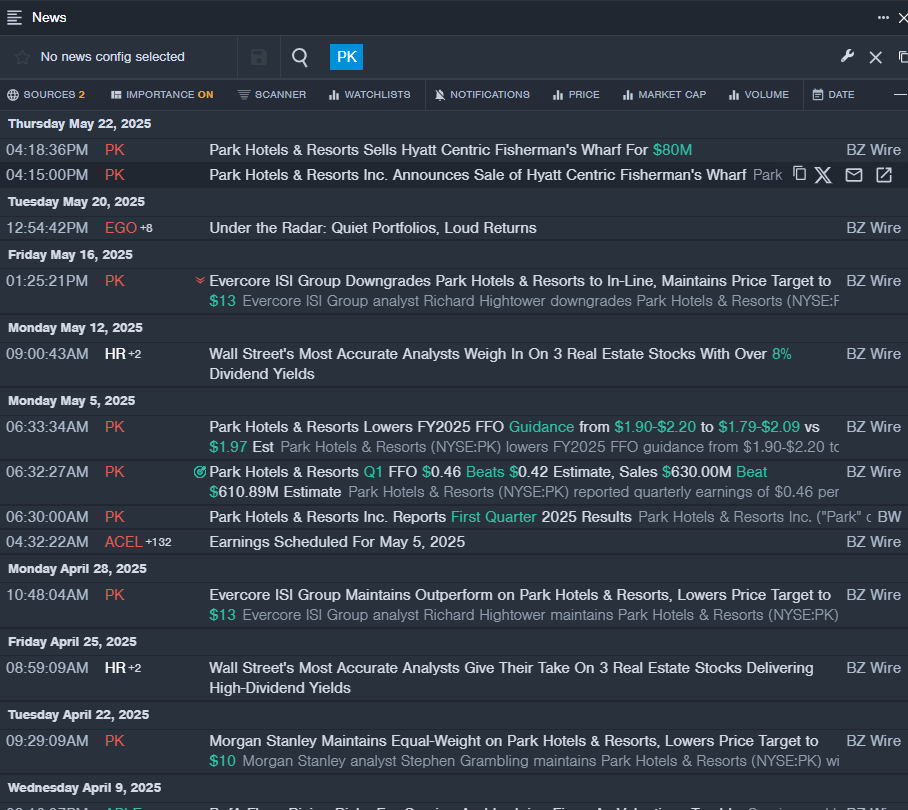Open the News panel menu icon
This screenshot has height=810, width=908.
point(14,17)
